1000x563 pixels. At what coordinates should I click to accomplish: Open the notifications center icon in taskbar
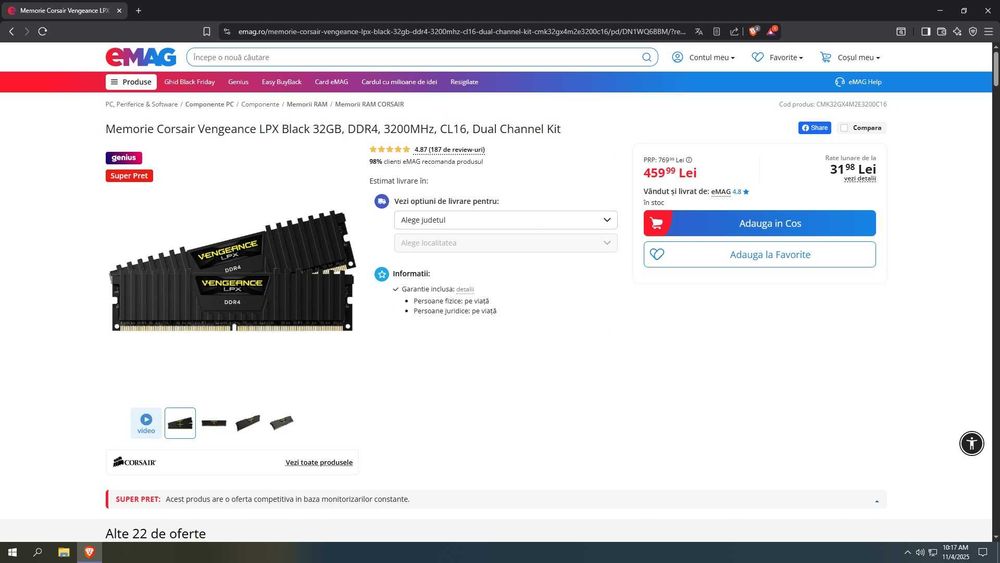pyautogui.click(x=983, y=552)
